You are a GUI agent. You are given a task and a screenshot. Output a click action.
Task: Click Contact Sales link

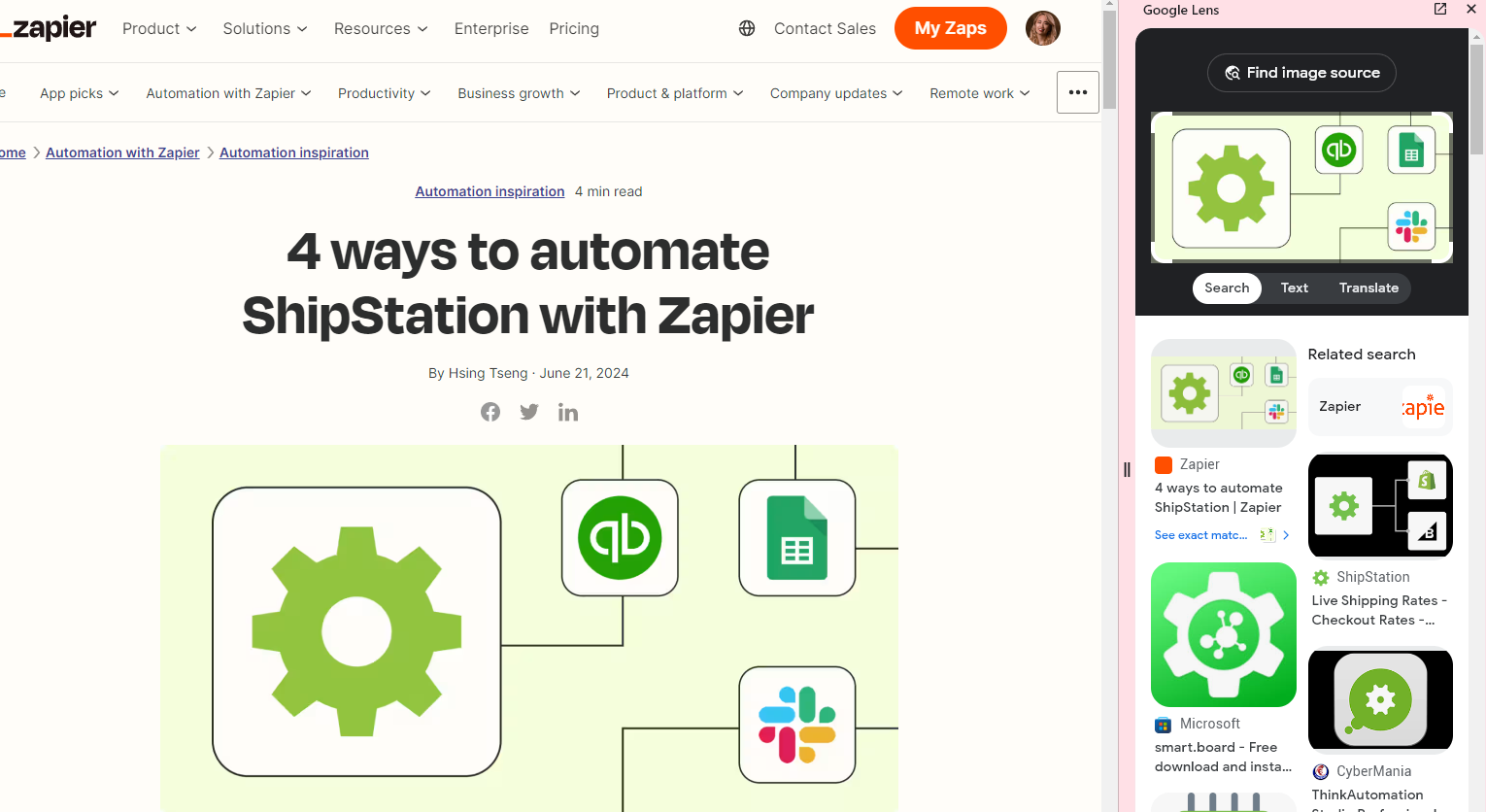(x=825, y=28)
